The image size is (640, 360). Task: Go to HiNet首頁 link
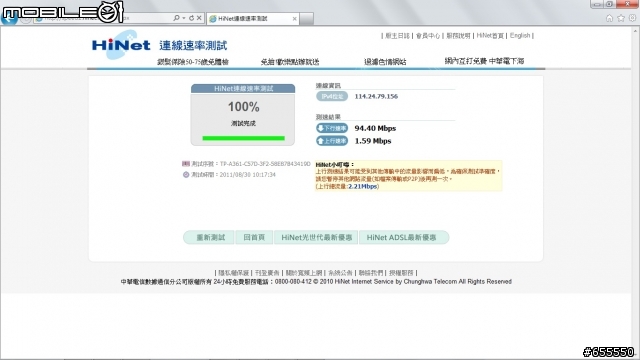(490, 36)
